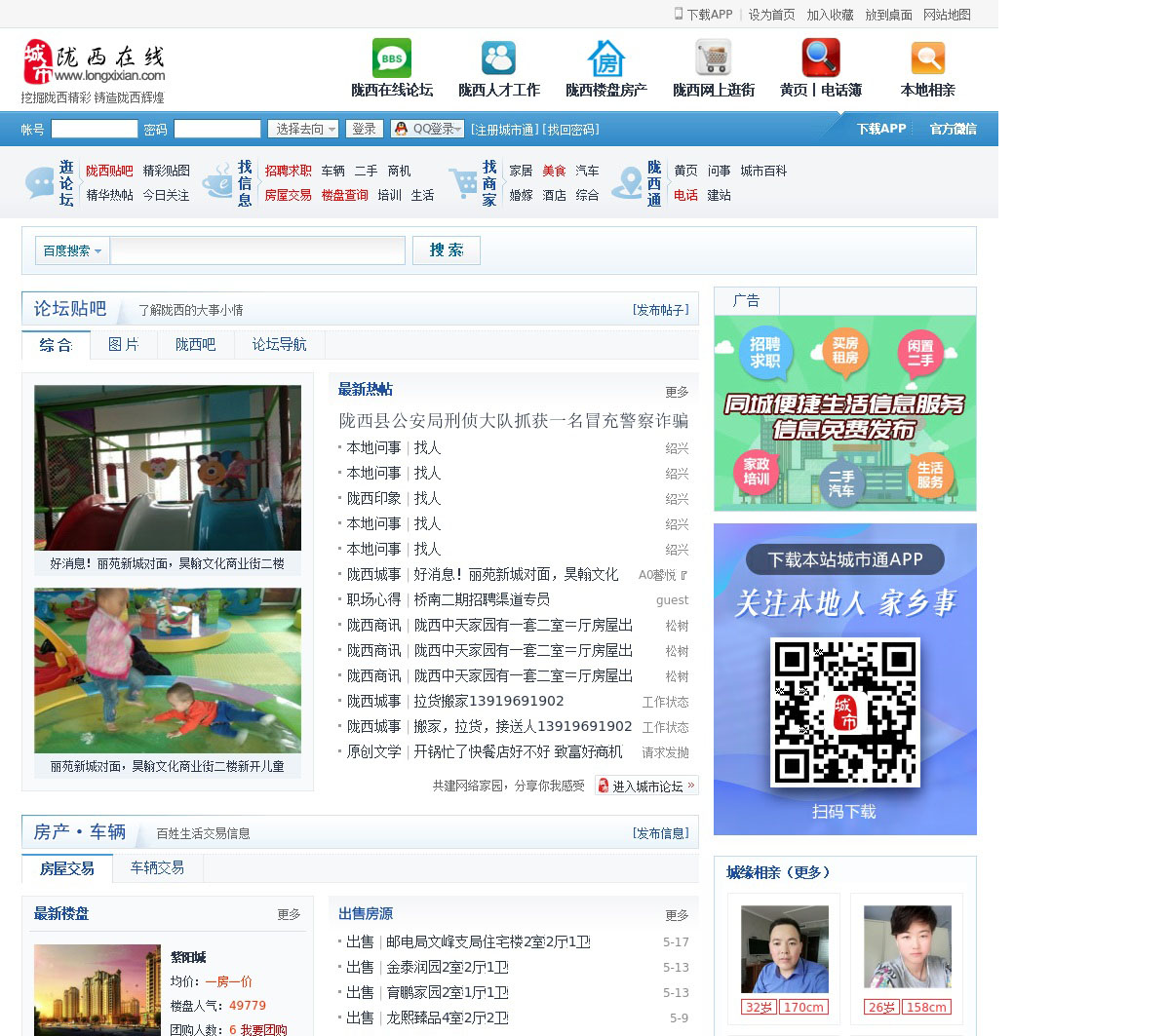Click the orange 本地相亲 search icon
The height and width of the screenshot is (1036, 1170).
point(927,58)
